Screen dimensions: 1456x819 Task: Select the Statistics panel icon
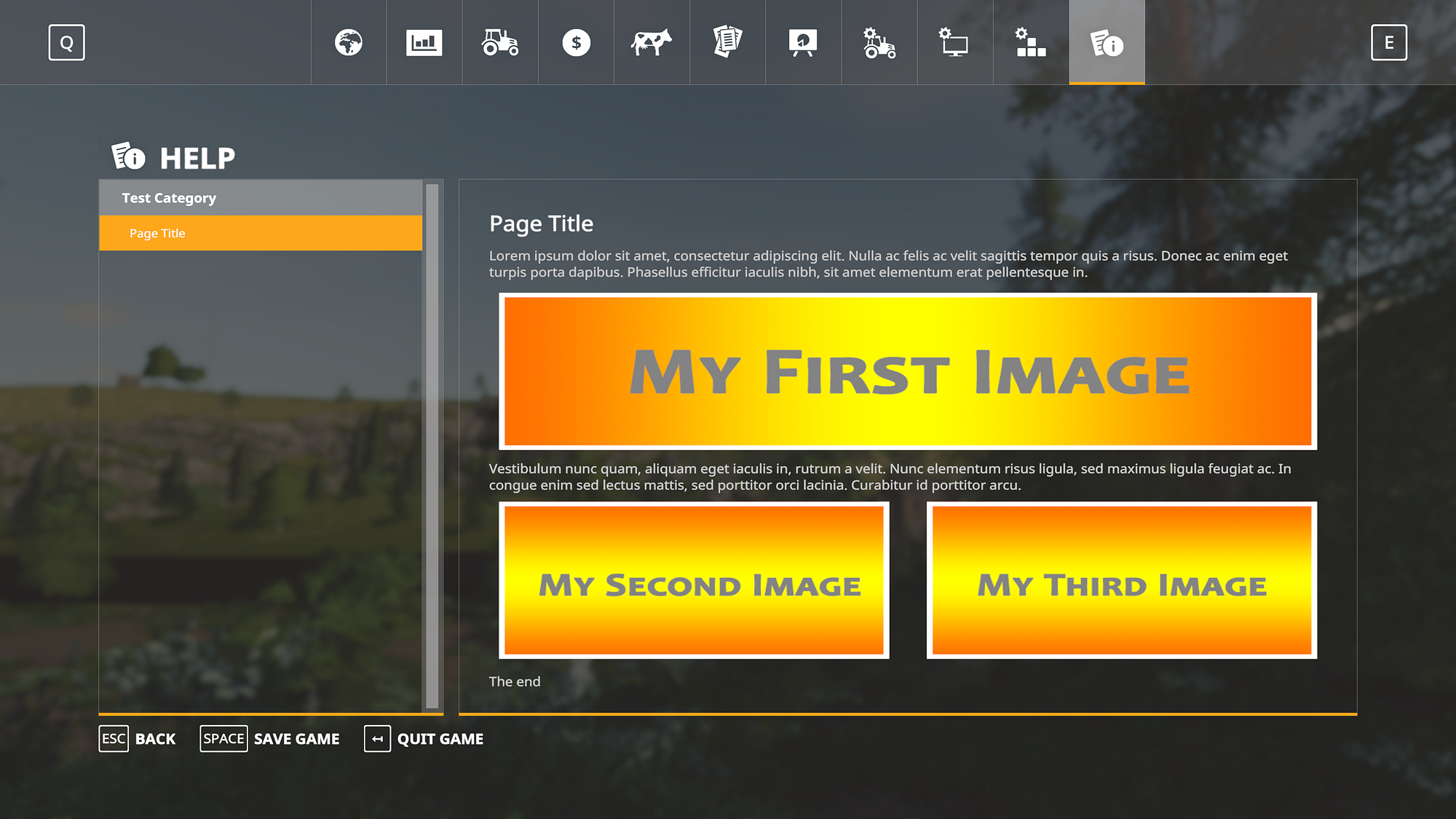[424, 42]
